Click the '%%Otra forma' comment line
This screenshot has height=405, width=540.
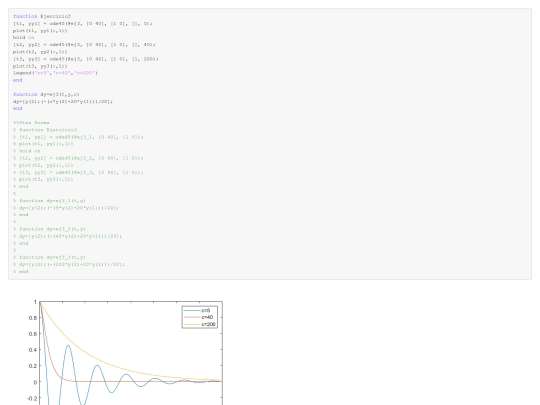[x=31, y=123]
